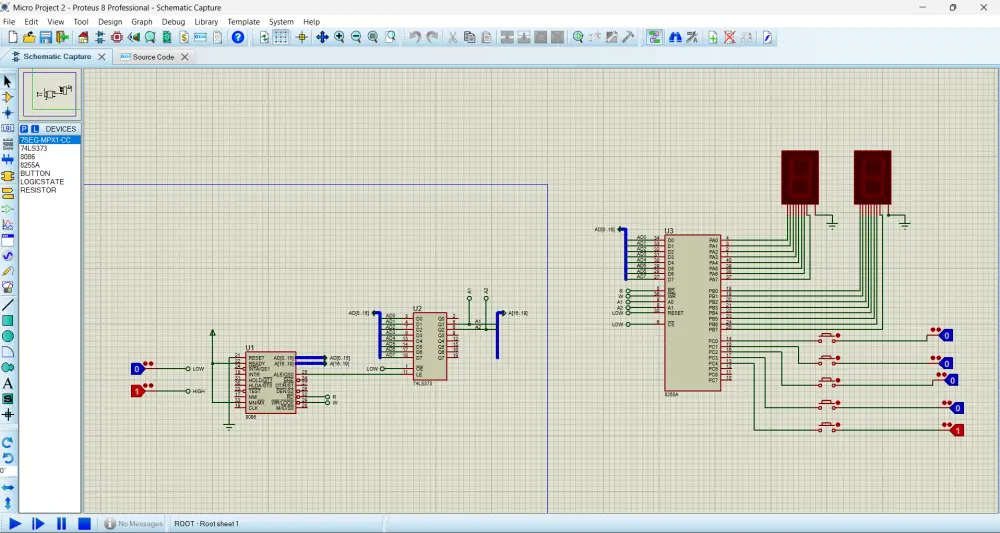Click the Undo arrow in the toolbar

tap(415, 38)
